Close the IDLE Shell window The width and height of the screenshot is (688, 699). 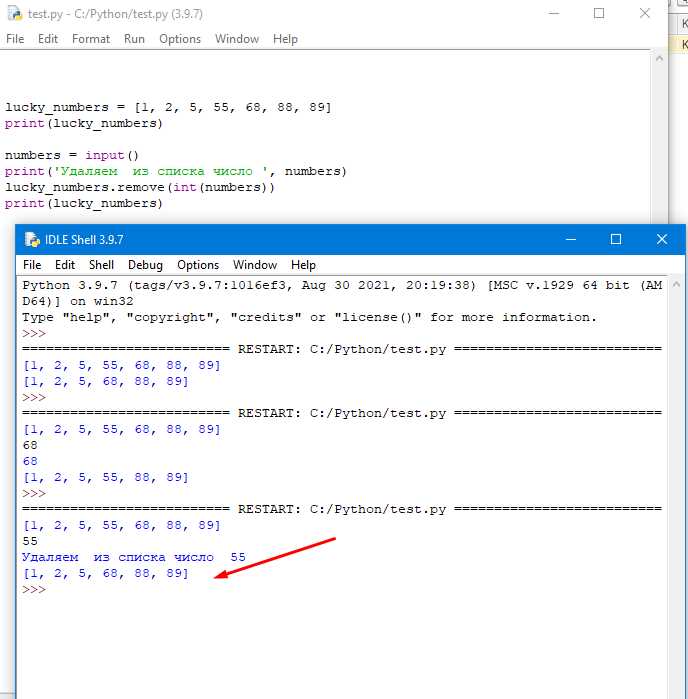[662, 239]
